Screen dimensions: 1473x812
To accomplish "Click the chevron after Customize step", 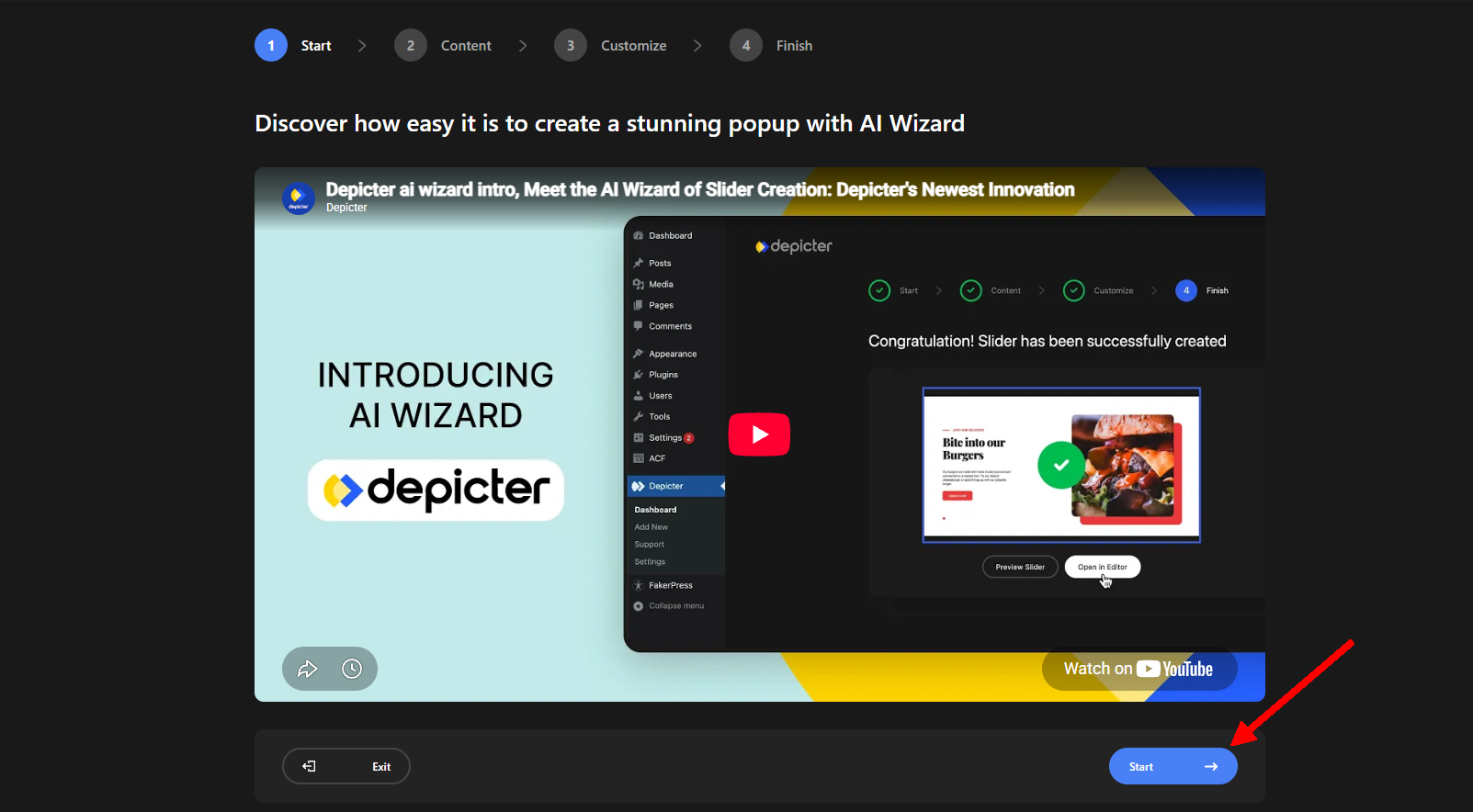I will pyautogui.click(x=697, y=45).
